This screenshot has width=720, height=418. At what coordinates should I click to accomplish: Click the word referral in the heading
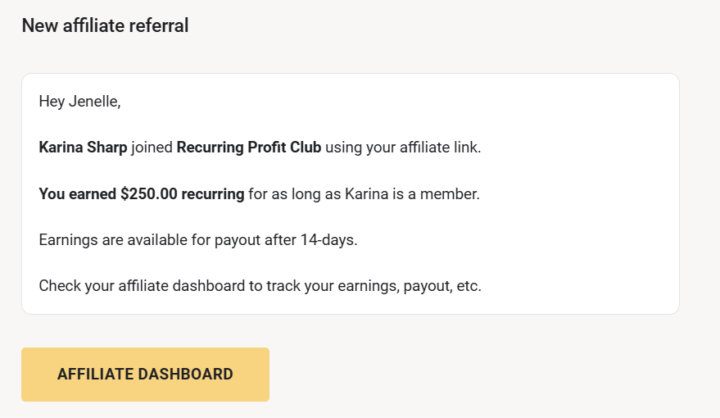pos(158,25)
